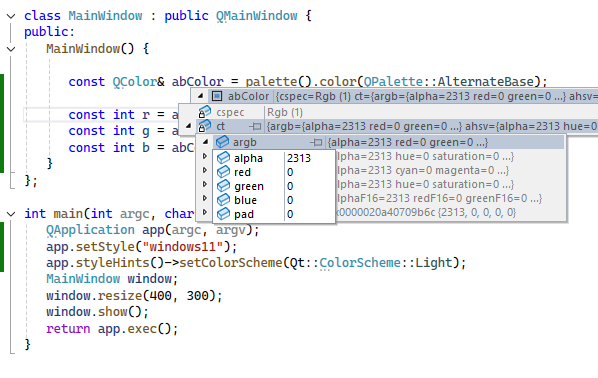Click the green field cube icon

pos(223,186)
